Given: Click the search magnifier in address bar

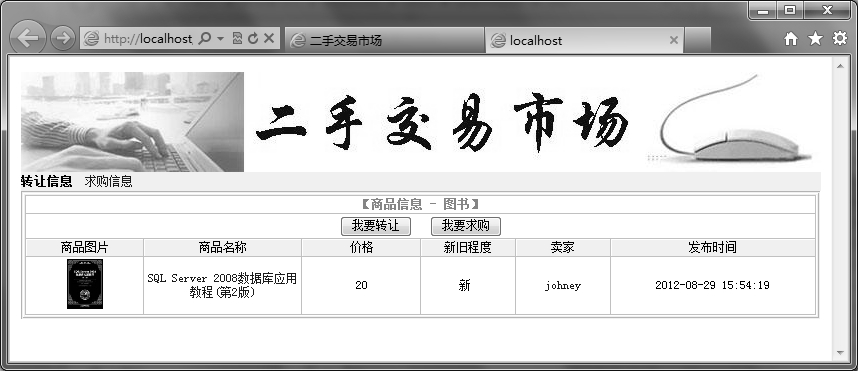Looking at the screenshot, I should coord(204,39).
